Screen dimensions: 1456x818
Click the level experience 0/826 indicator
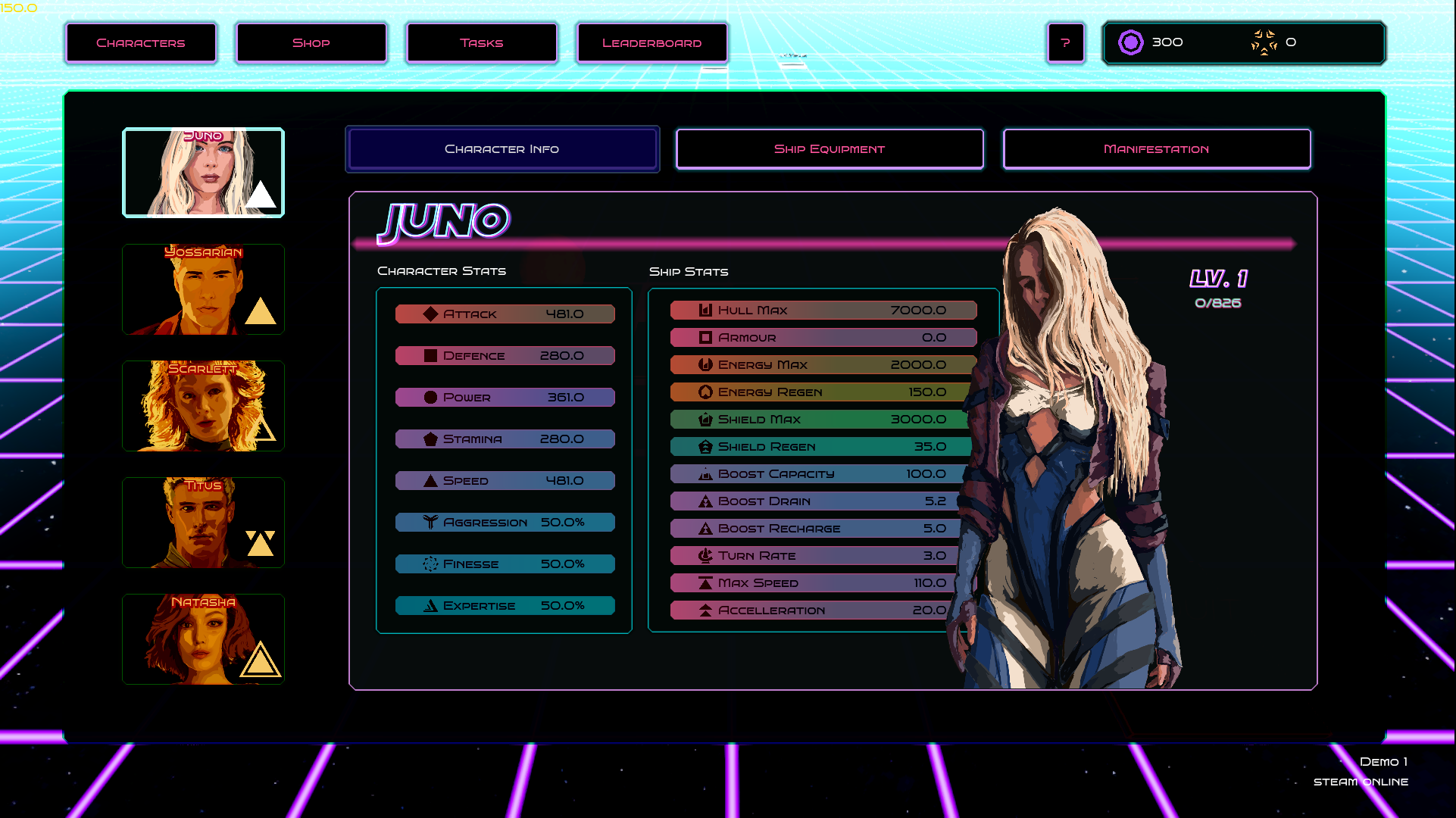(1217, 303)
